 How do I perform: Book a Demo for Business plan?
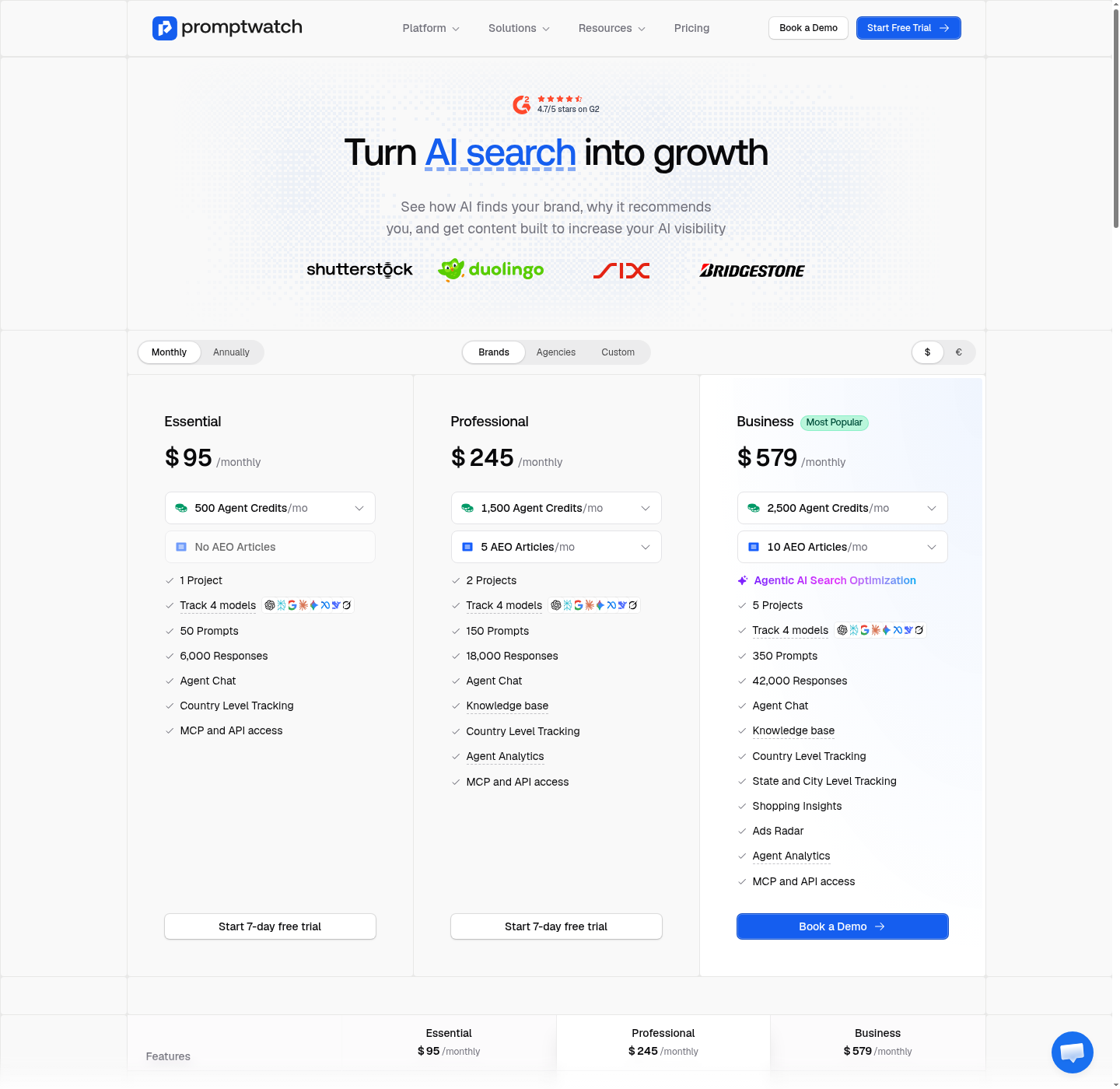[x=842, y=926]
